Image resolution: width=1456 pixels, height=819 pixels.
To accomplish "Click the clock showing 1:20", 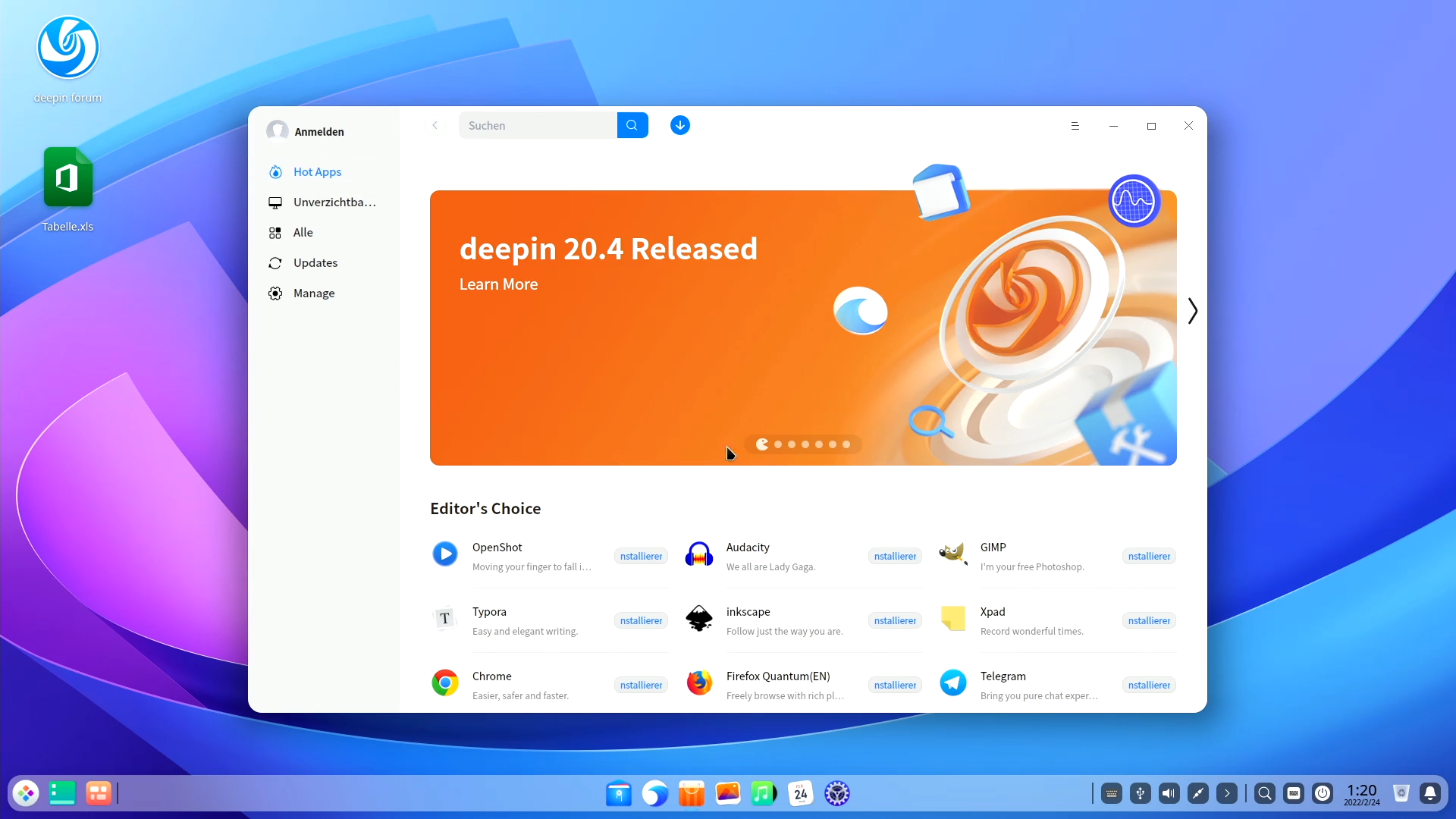I will pos(1362,794).
